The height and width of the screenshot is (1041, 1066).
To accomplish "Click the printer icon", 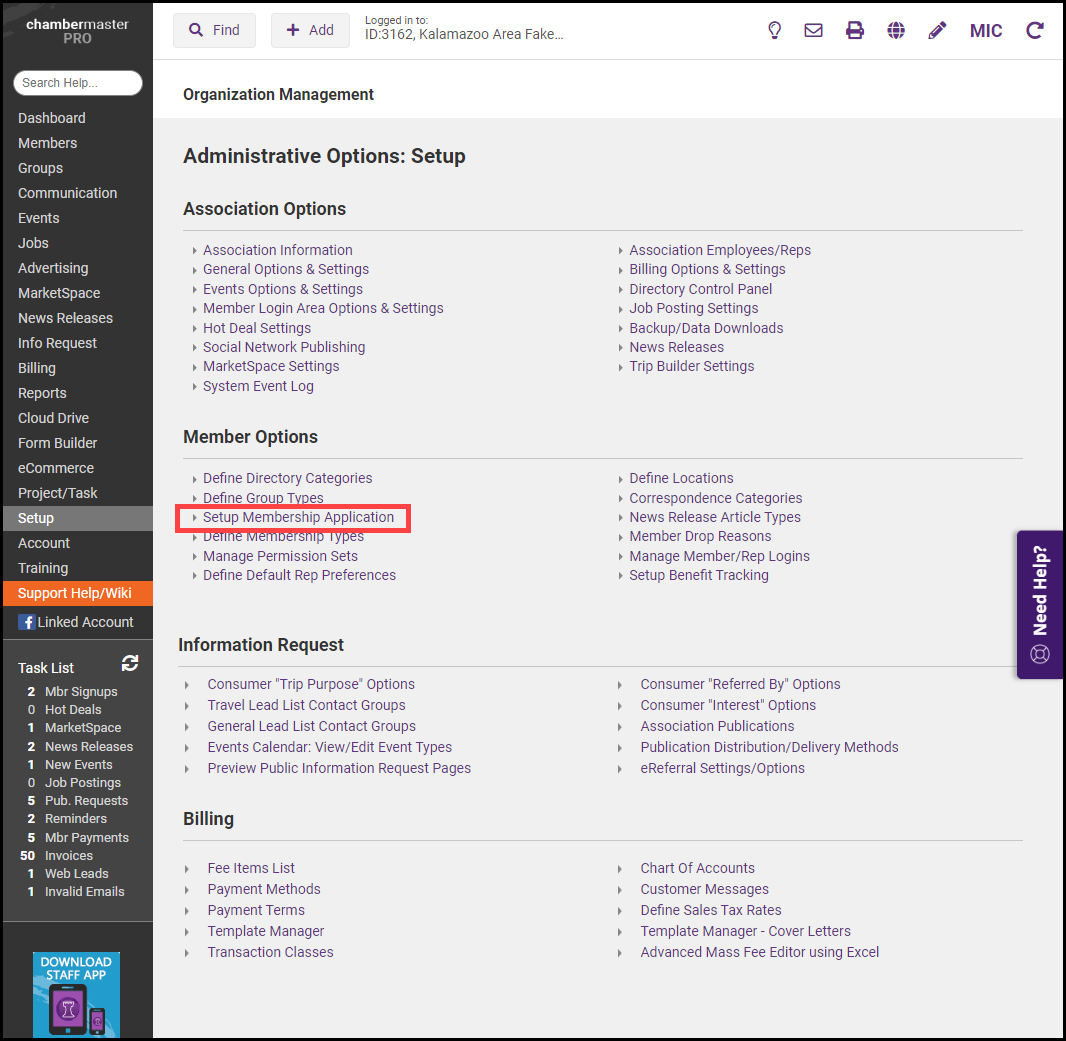I will [854, 30].
